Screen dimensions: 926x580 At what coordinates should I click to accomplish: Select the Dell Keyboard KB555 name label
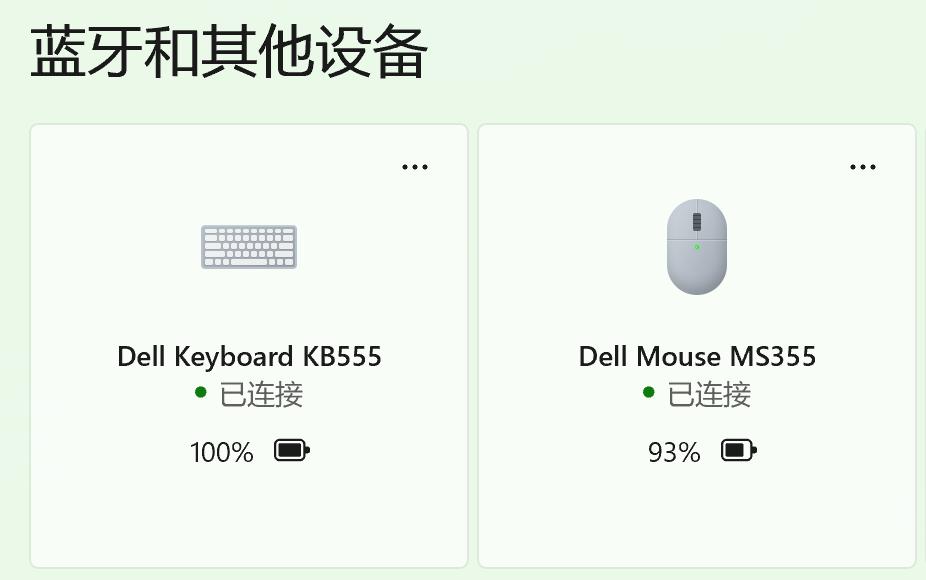pyautogui.click(x=249, y=357)
